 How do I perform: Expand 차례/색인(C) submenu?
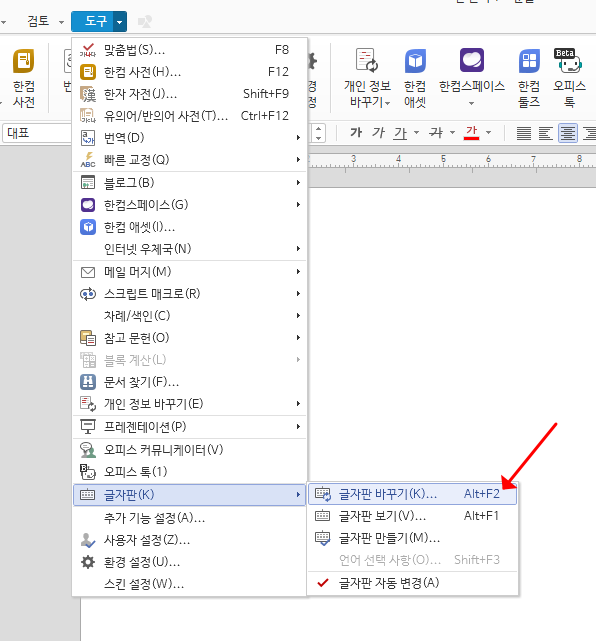pyautogui.click(x=189, y=316)
